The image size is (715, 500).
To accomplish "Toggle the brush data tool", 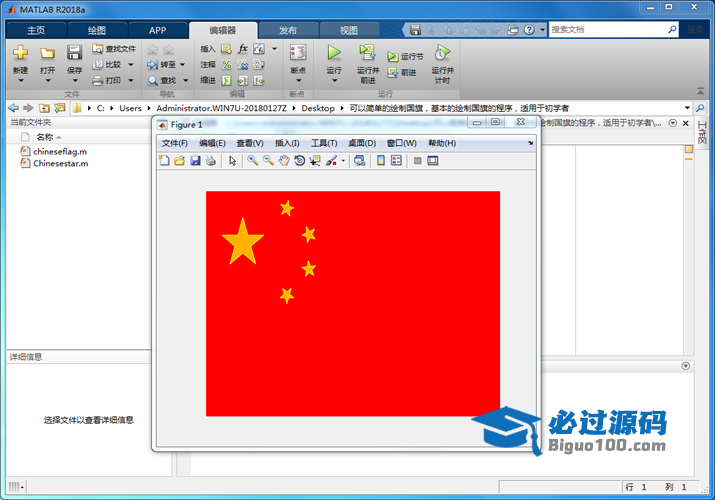I will click(x=331, y=160).
